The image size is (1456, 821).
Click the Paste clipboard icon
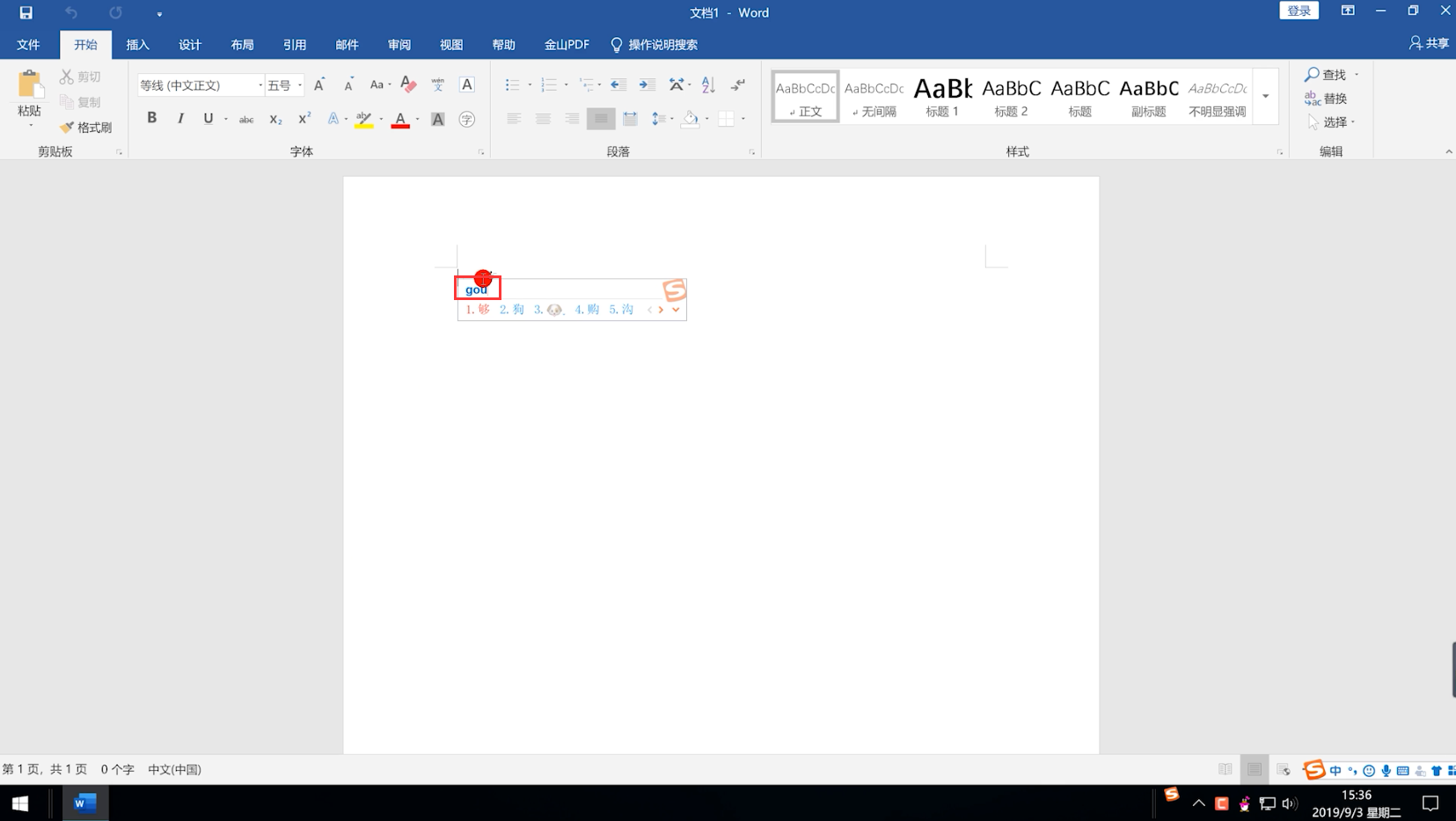[x=29, y=84]
